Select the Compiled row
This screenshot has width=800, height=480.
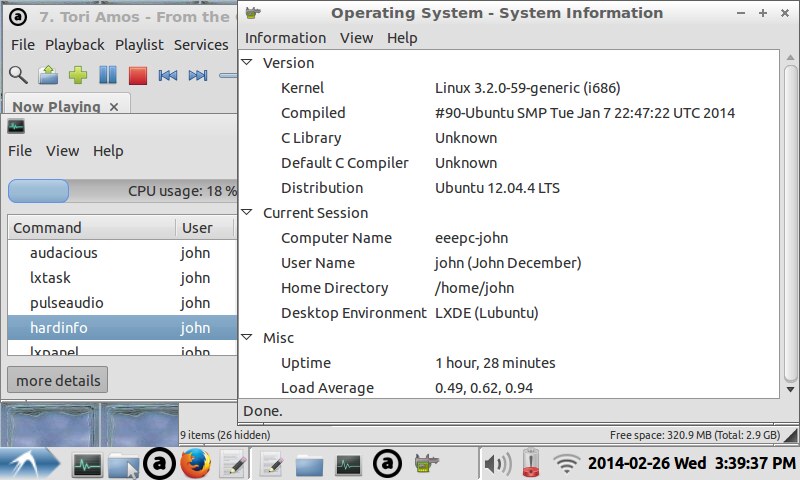(x=509, y=113)
